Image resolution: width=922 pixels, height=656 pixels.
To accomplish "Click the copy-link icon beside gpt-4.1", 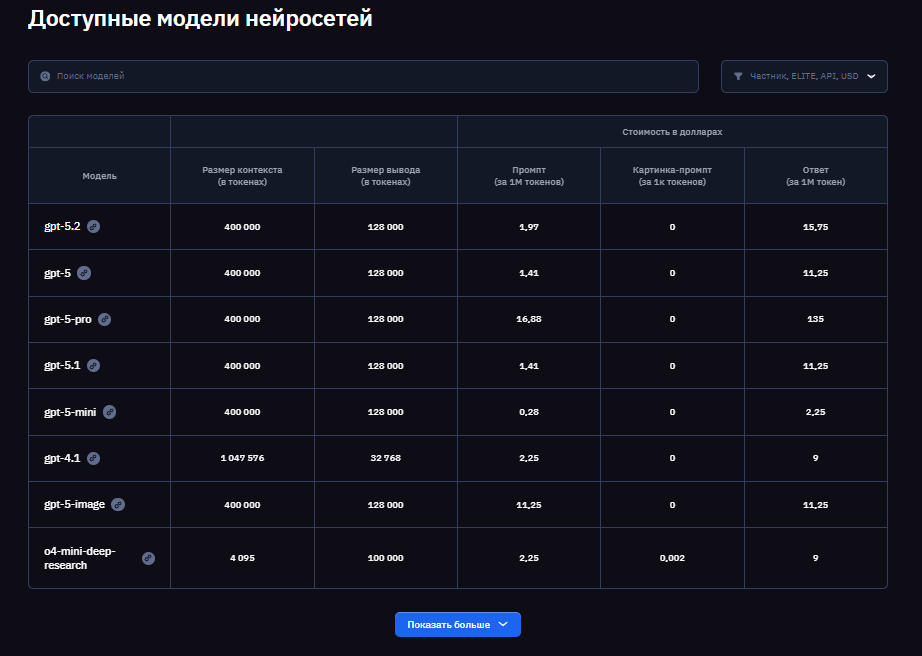I will (93, 457).
